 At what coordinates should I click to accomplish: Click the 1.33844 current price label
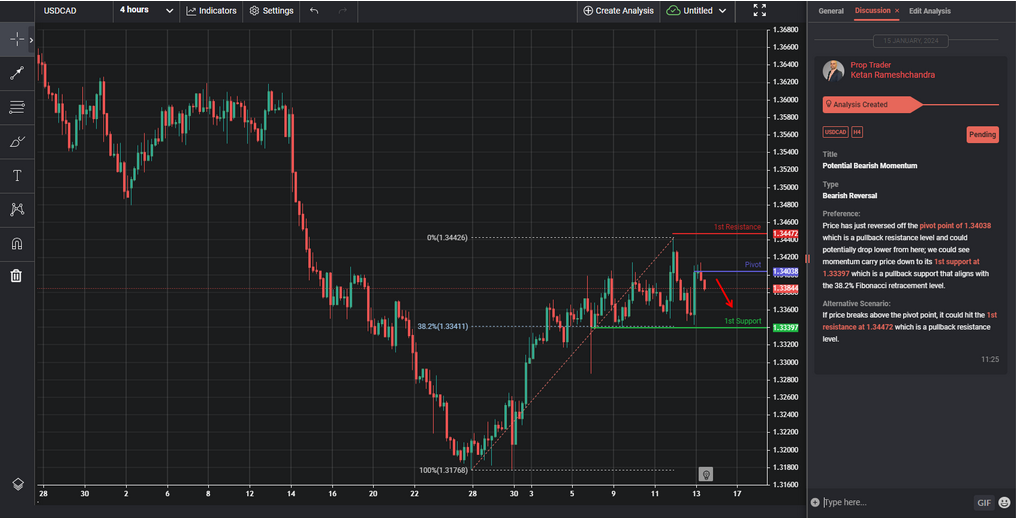(x=785, y=288)
